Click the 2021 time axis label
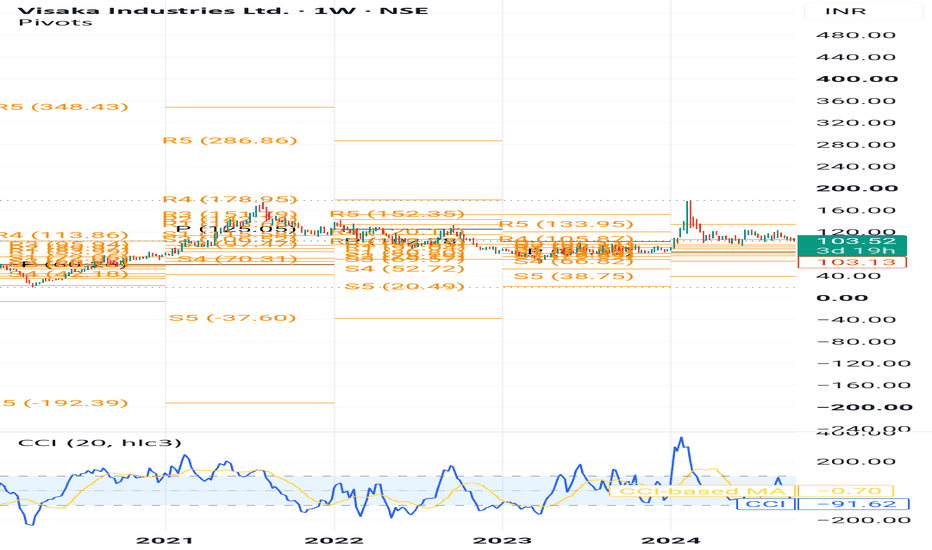The width and height of the screenshot is (932, 550). pyautogui.click(x=165, y=540)
